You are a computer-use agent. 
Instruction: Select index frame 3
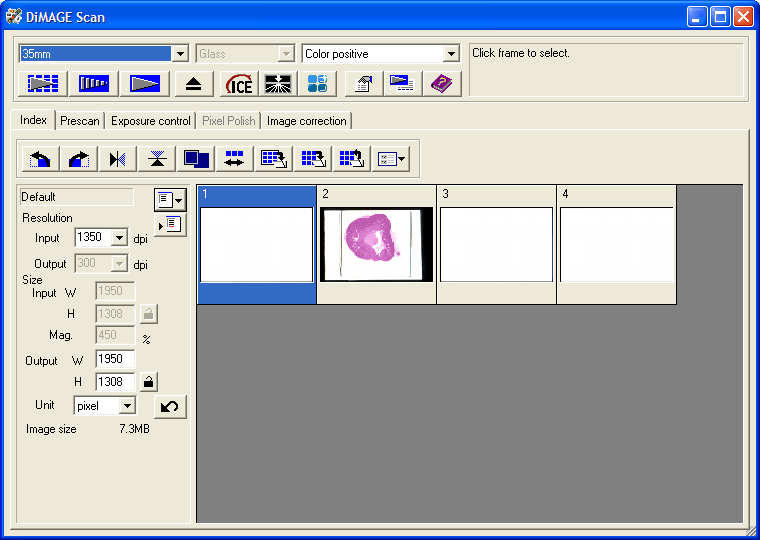[x=497, y=245]
